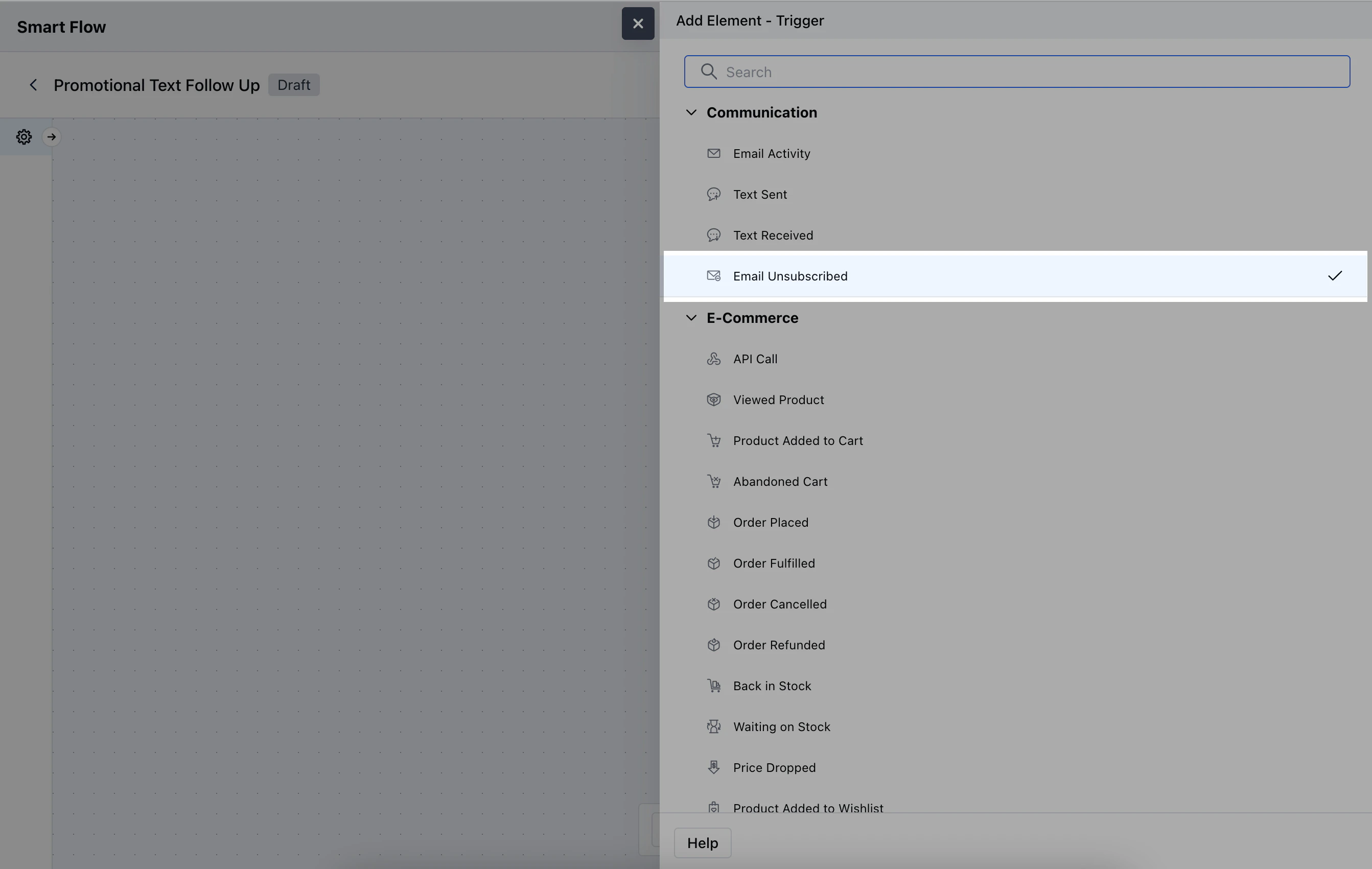Collapse the Communication section
1372x869 pixels.
[690, 112]
